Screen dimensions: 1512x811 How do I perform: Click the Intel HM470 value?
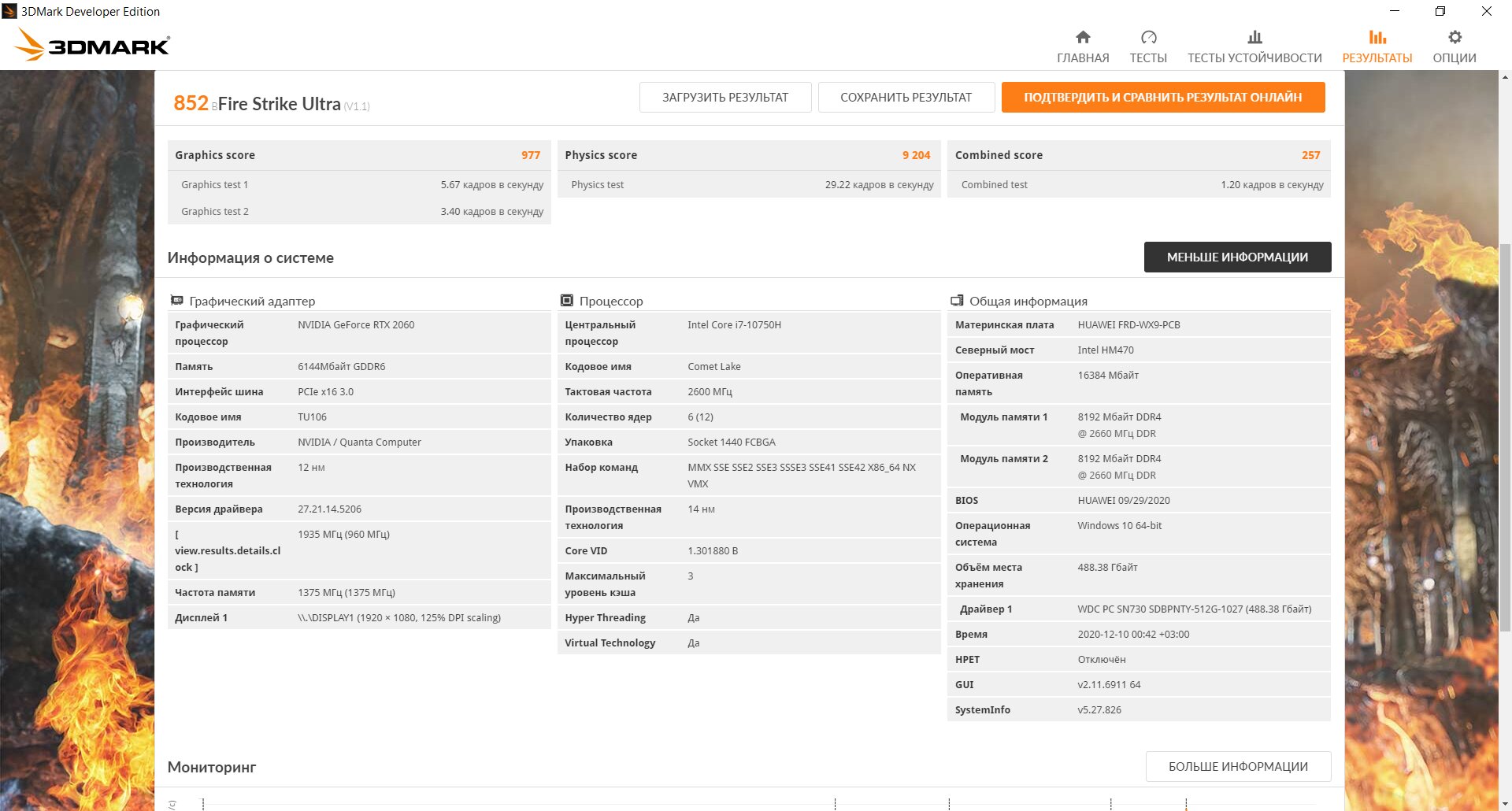(1106, 350)
